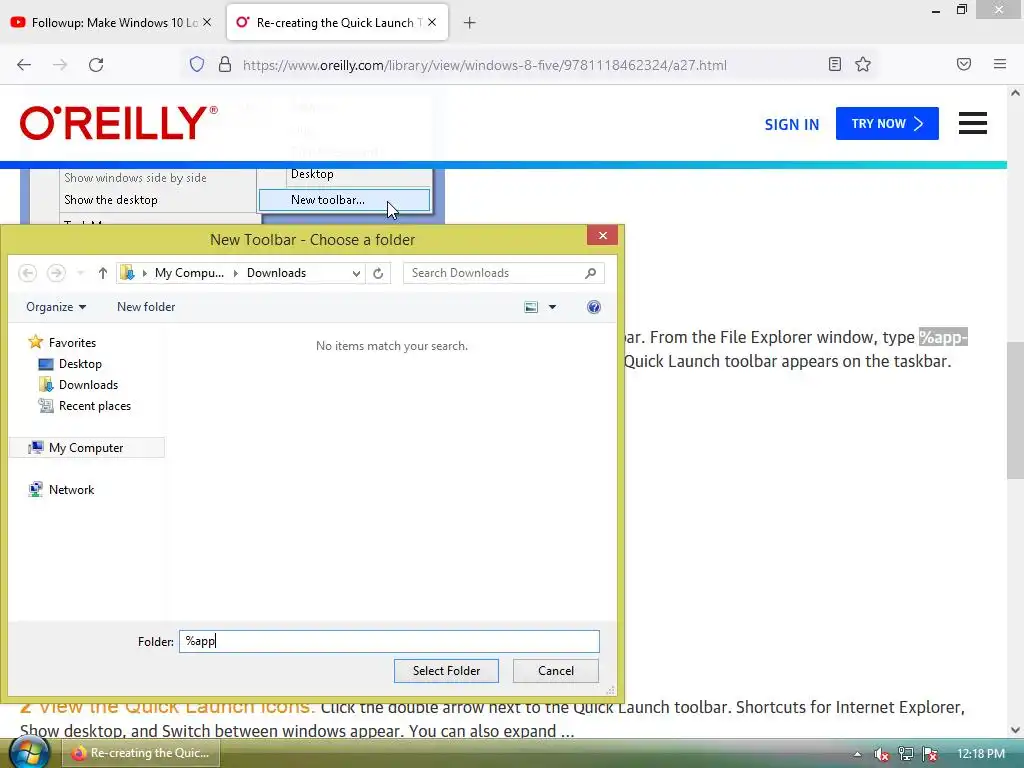Viewport: 1024px width, 768px height.
Task: Click the network tray icon
Action: [x=906, y=754]
